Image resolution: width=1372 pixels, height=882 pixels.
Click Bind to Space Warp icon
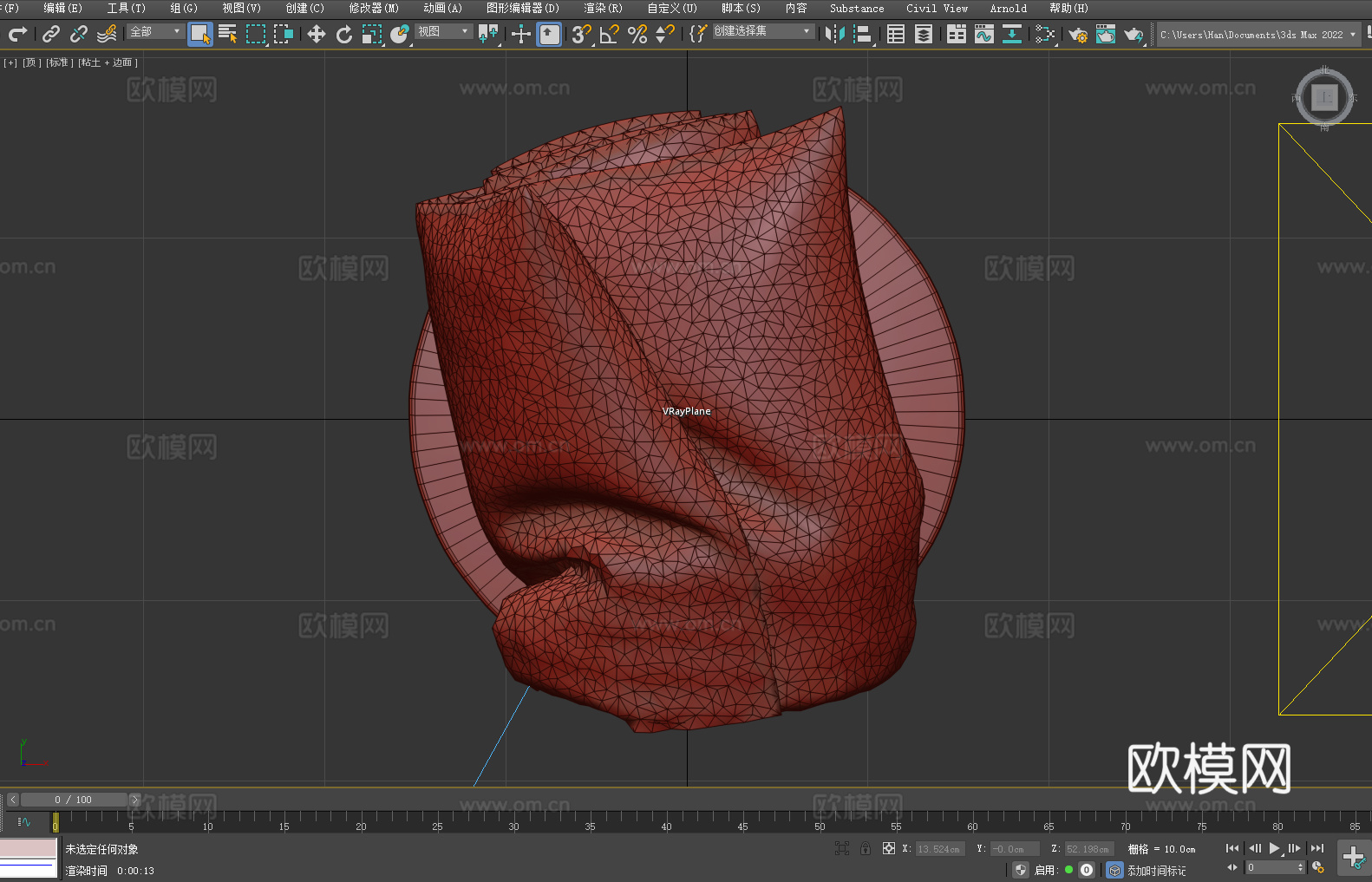pos(107,34)
